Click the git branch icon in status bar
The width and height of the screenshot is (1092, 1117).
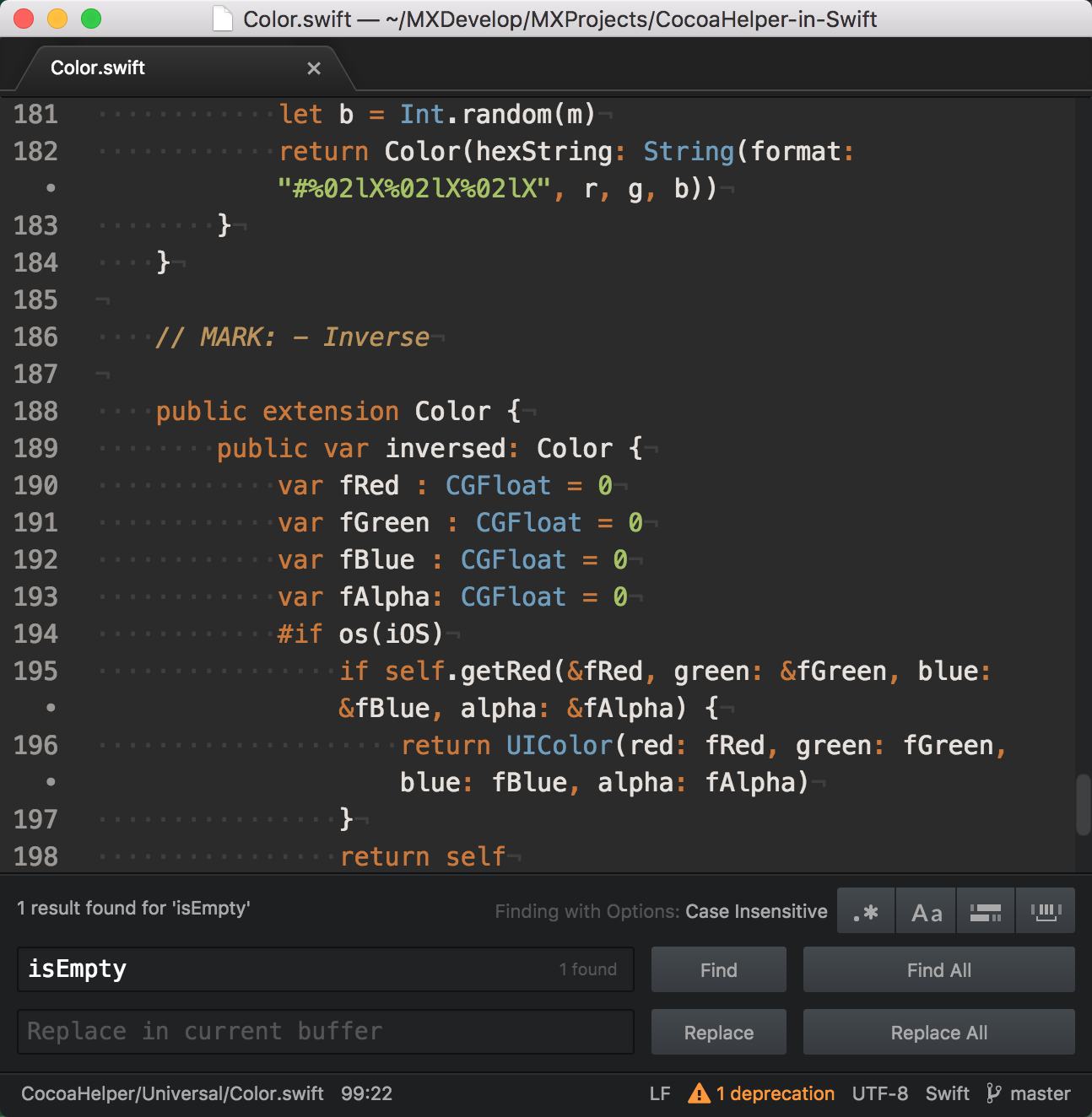point(994,1094)
